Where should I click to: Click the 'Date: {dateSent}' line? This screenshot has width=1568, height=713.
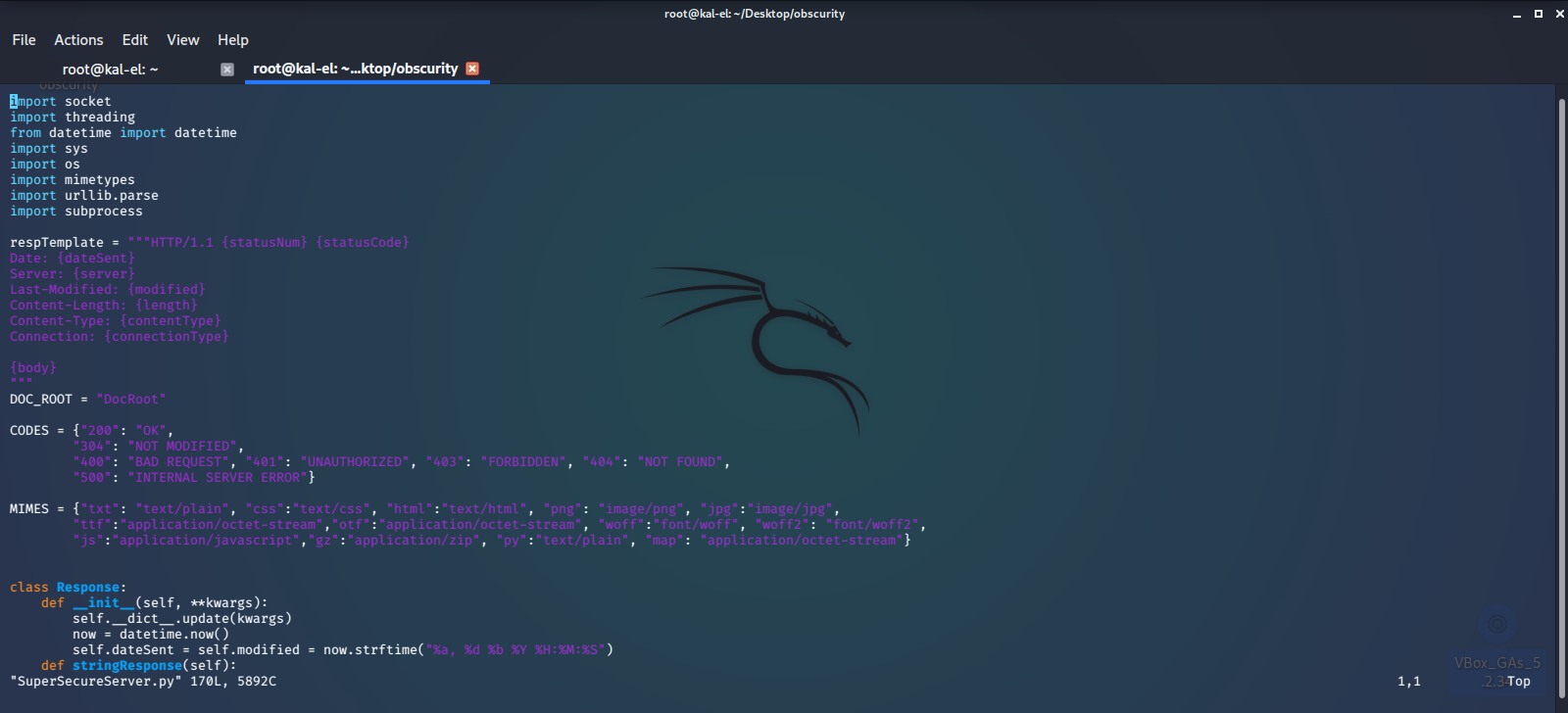click(73, 259)
